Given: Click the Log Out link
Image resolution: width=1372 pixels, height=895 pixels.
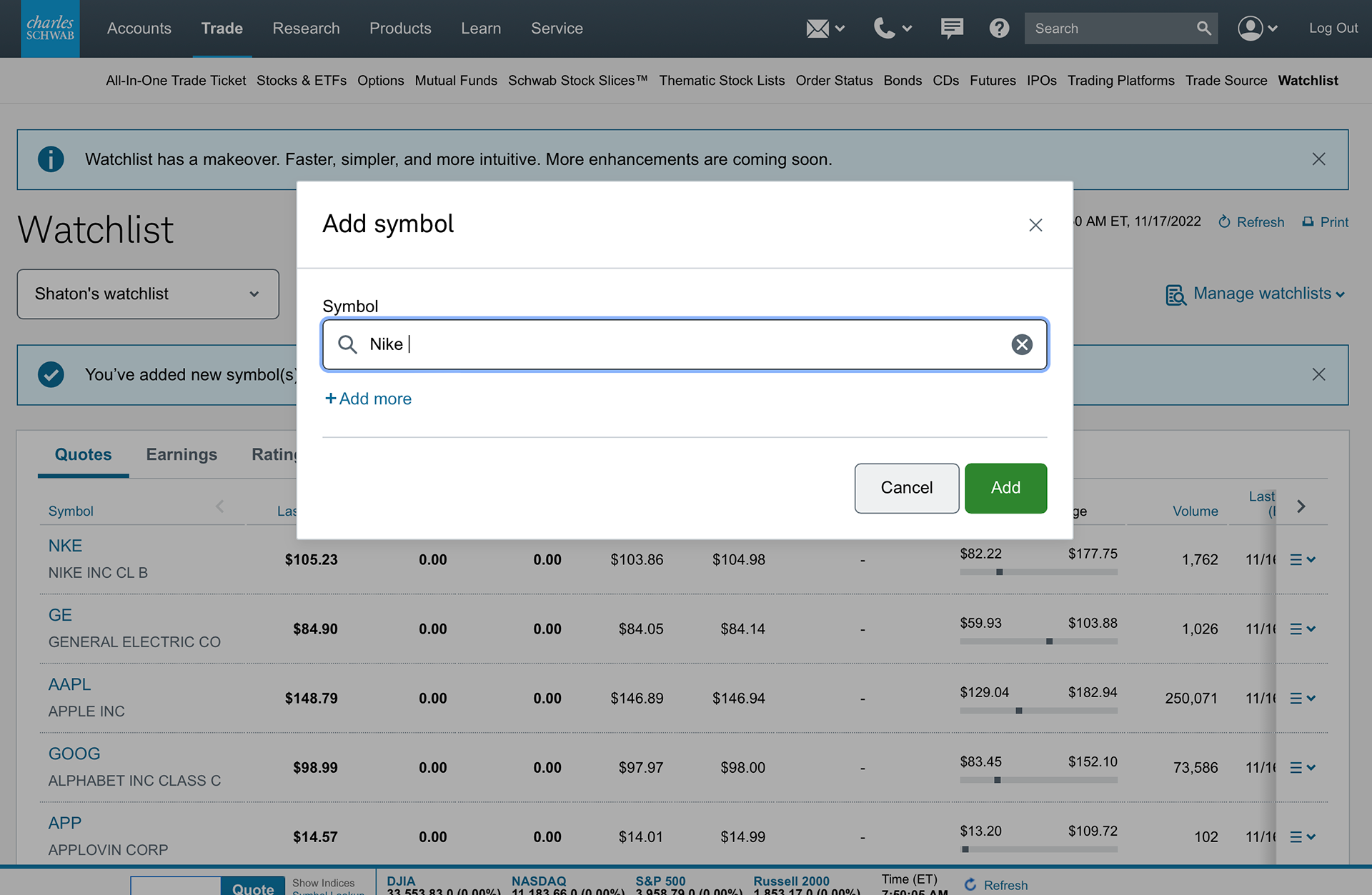Looking at the screenshot, I should [1333, 29].
